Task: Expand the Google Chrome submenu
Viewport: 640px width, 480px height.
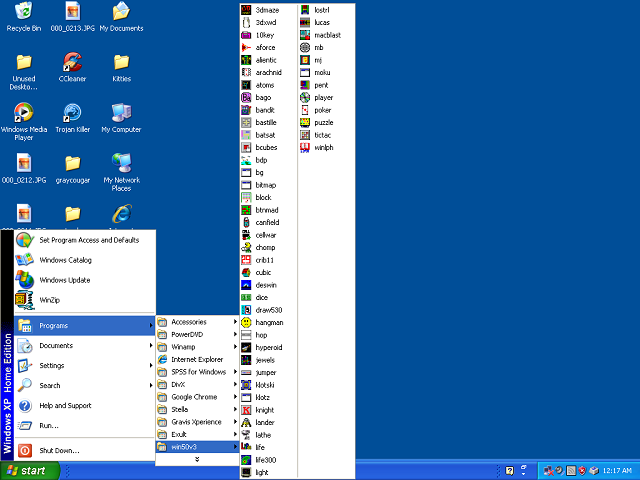Action: click(197, 397)
